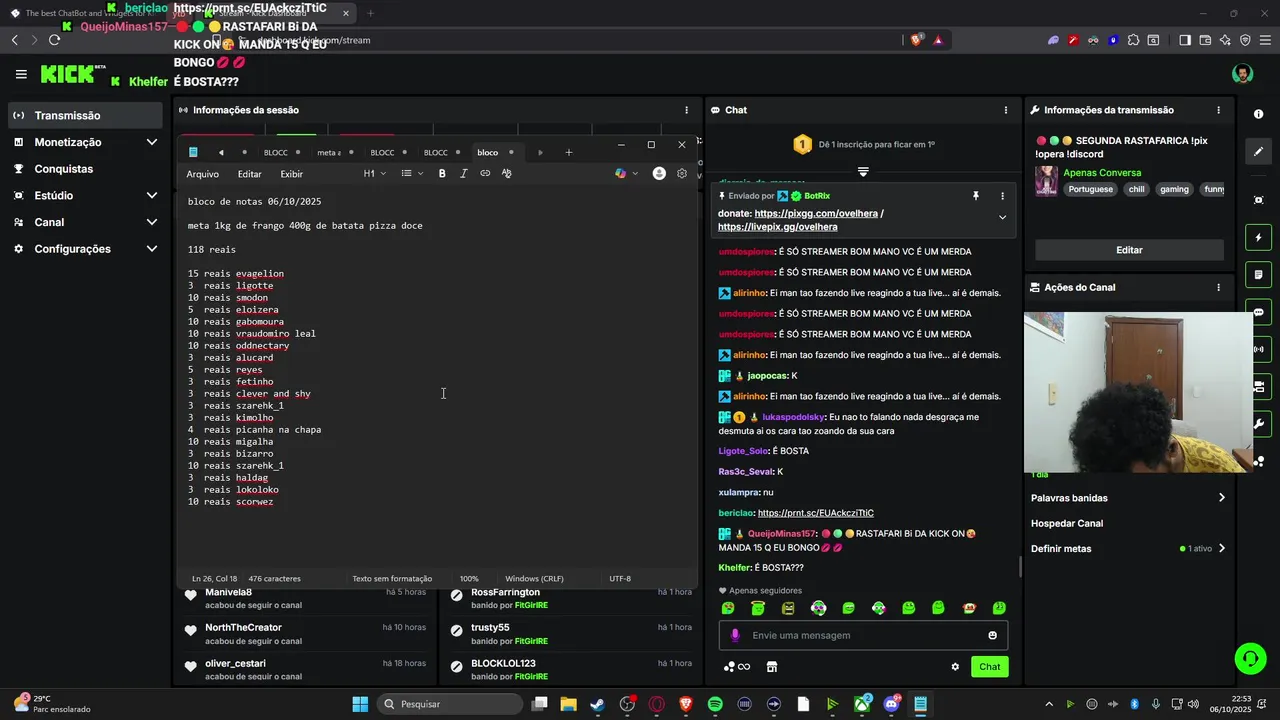
Task: Open Windows Start menu
Action: click(360, 704)
